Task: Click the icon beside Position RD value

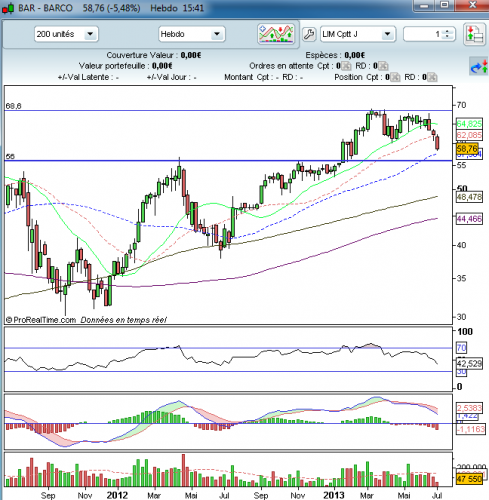Action: [x=432, y=77]
